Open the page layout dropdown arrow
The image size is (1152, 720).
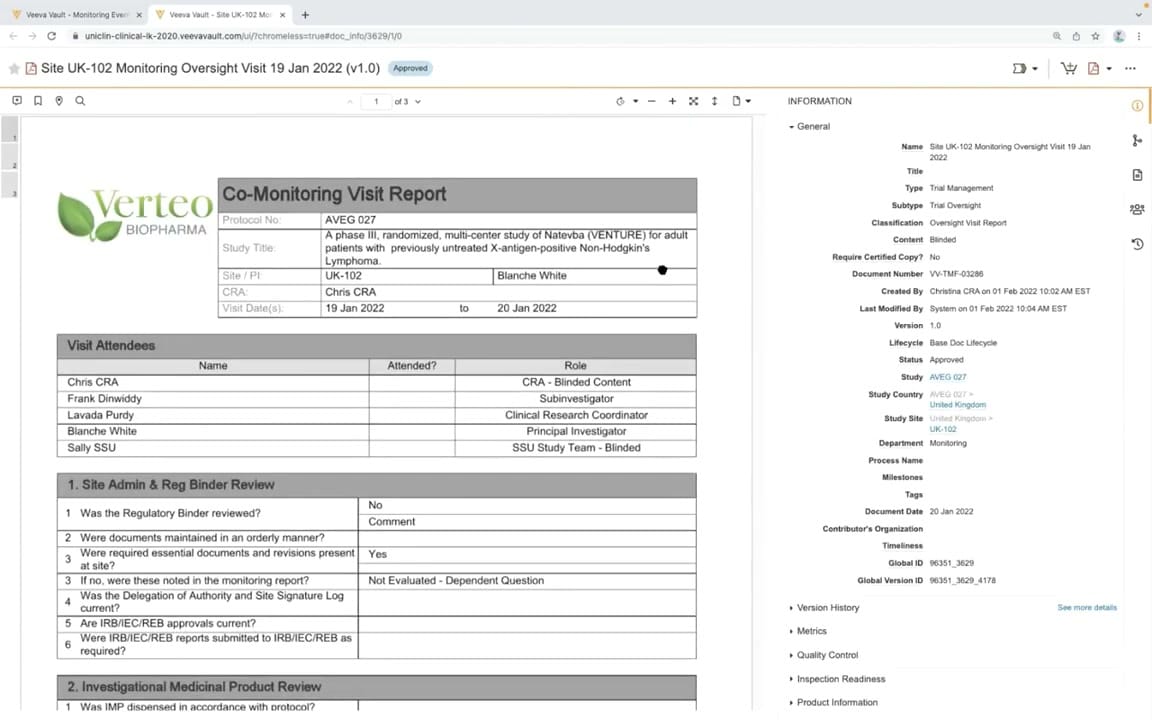point(748,101)
